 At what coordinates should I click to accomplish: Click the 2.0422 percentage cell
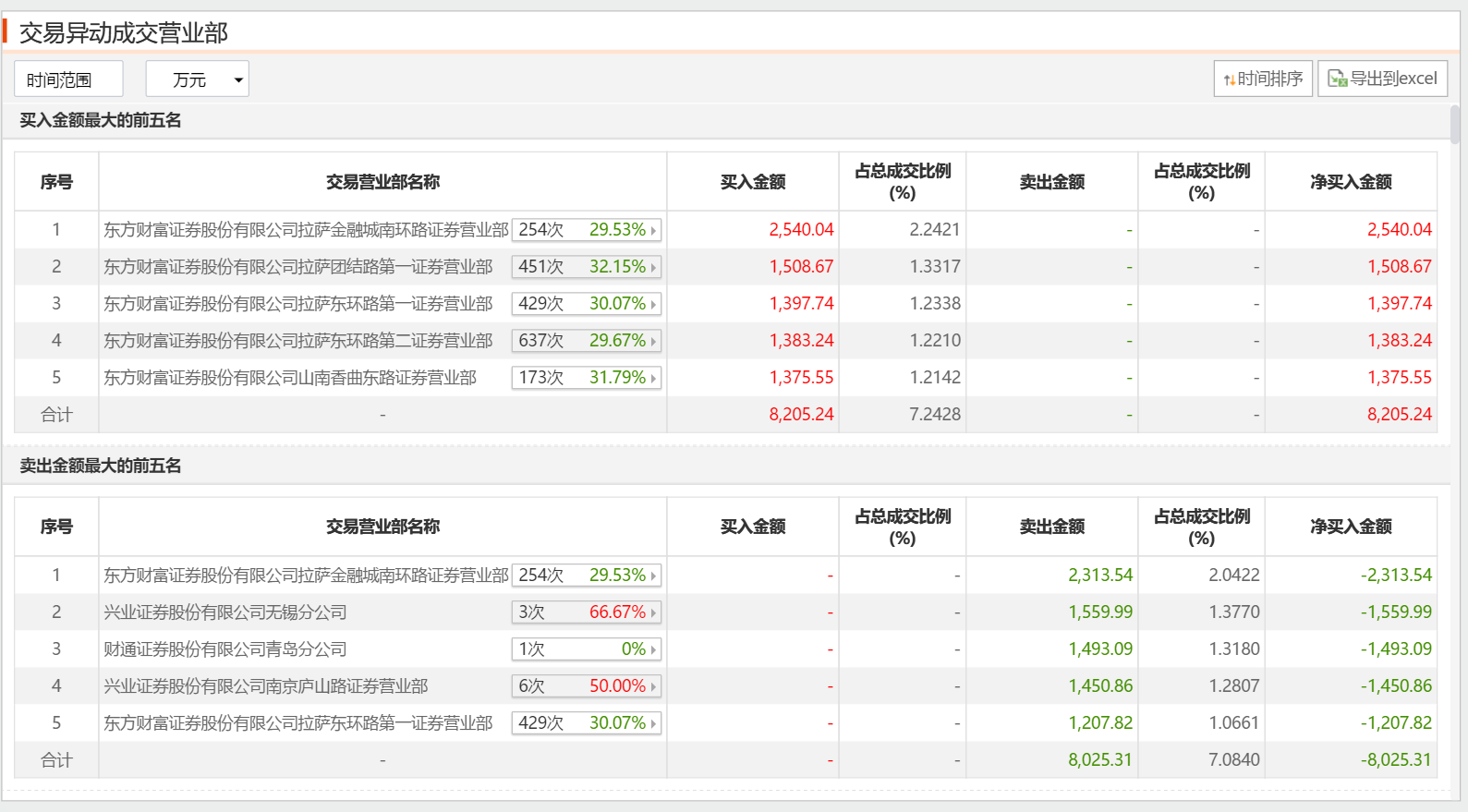point(1234,576)
